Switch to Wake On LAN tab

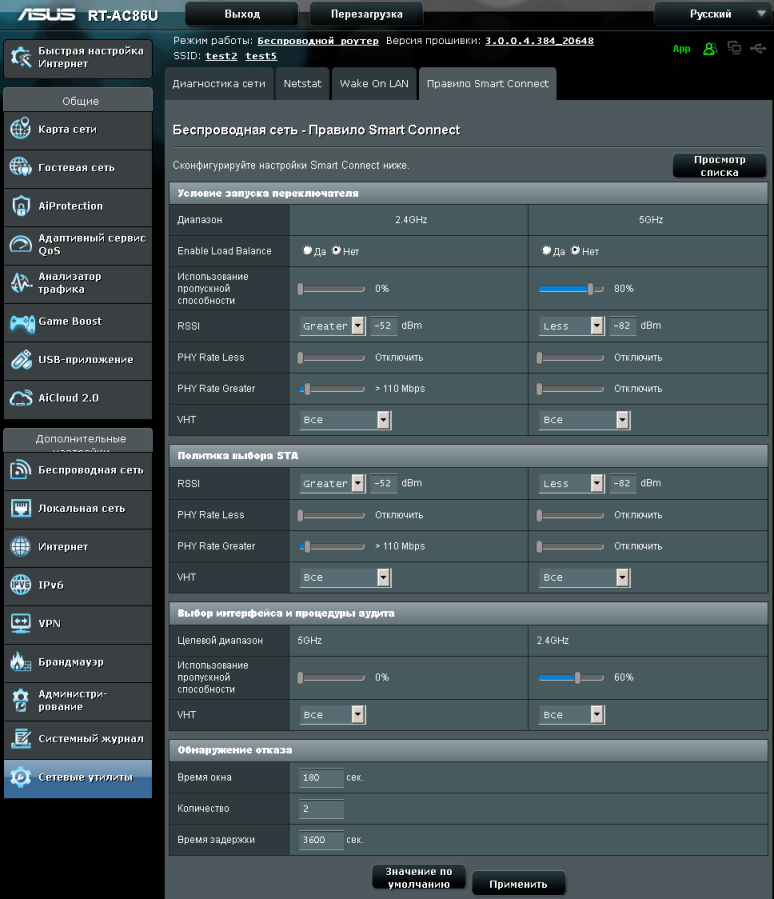point(374,84)
